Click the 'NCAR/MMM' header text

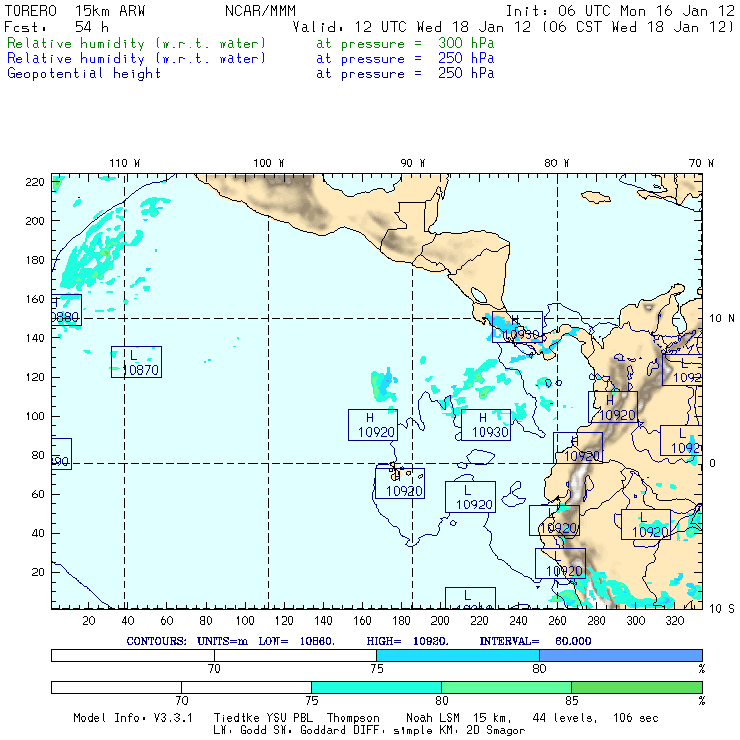coord(260,11)
